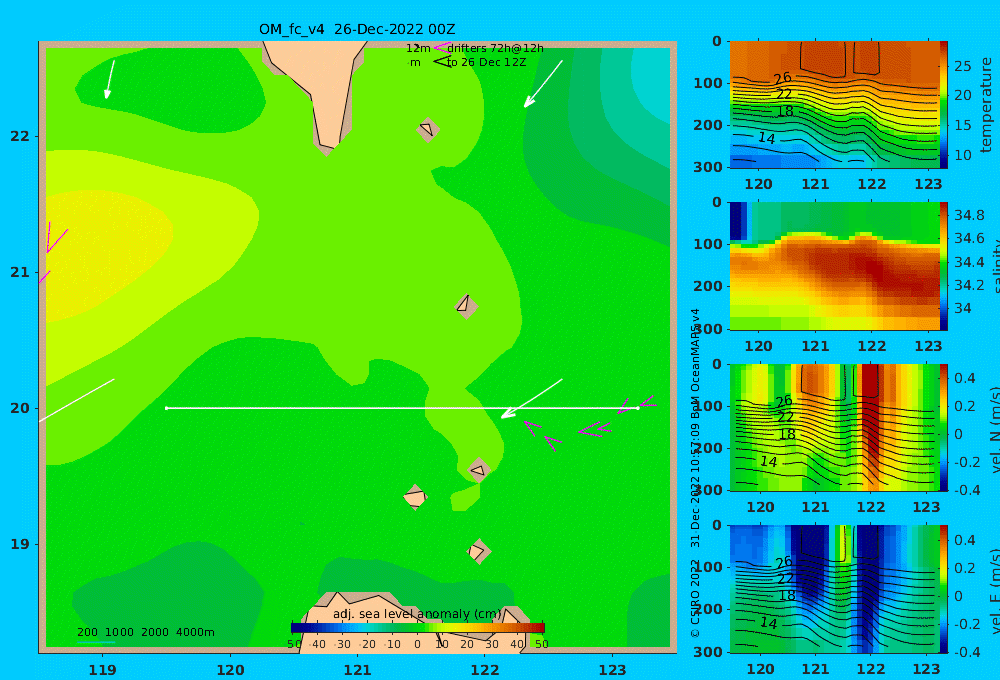
Task: Click the 'vel. N (m/s)' axis label
Action: point(994,431)
